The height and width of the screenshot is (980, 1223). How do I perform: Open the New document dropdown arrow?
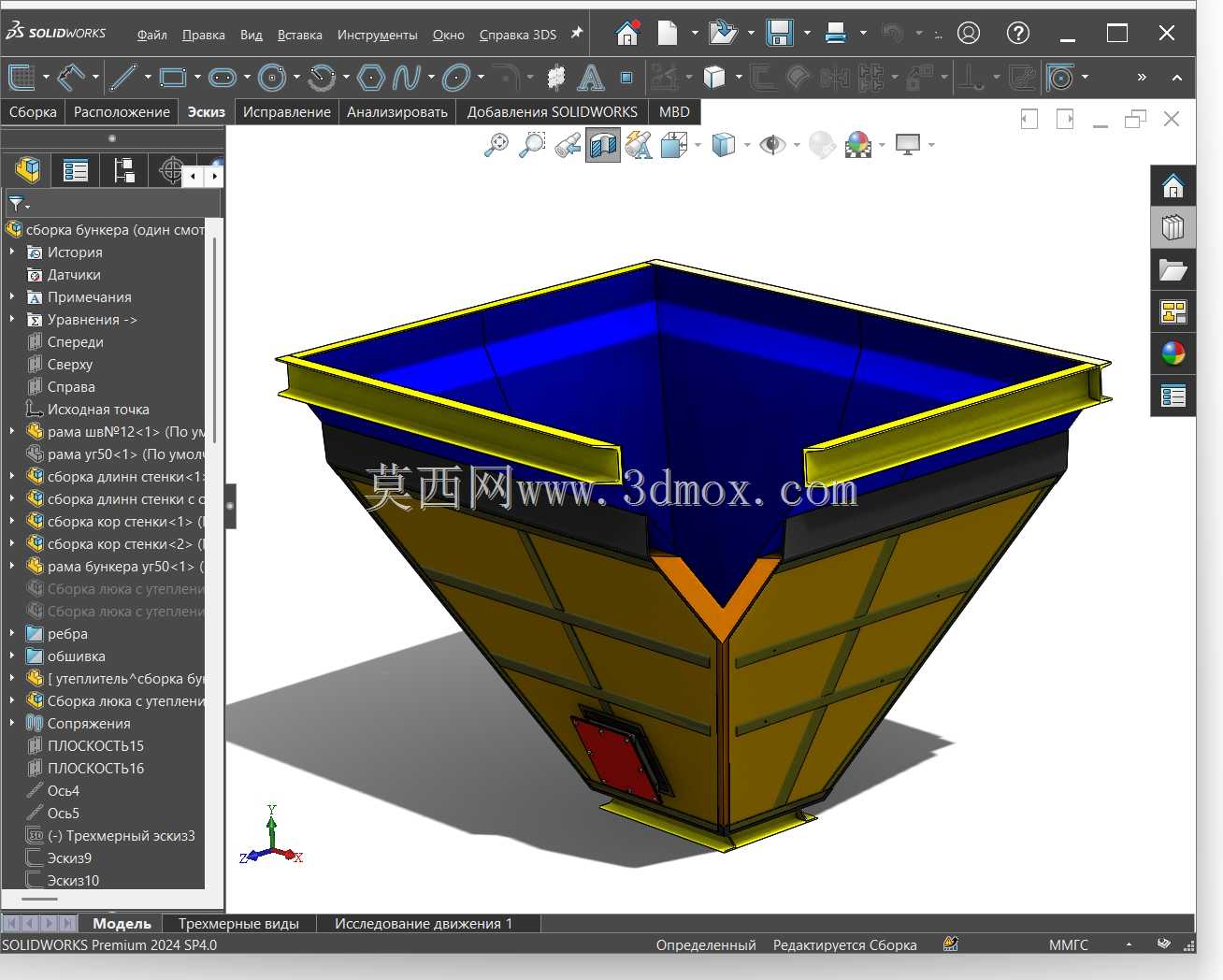click(x=695, y=34)
